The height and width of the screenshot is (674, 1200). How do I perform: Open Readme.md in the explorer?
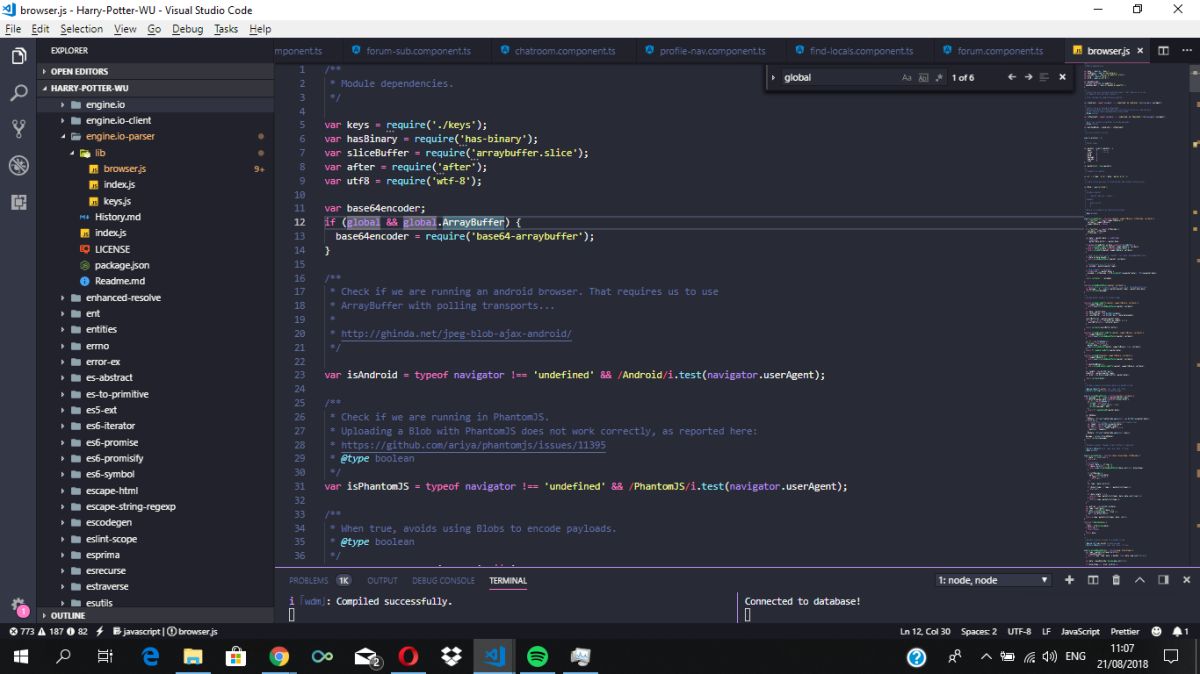click(120, 281)
